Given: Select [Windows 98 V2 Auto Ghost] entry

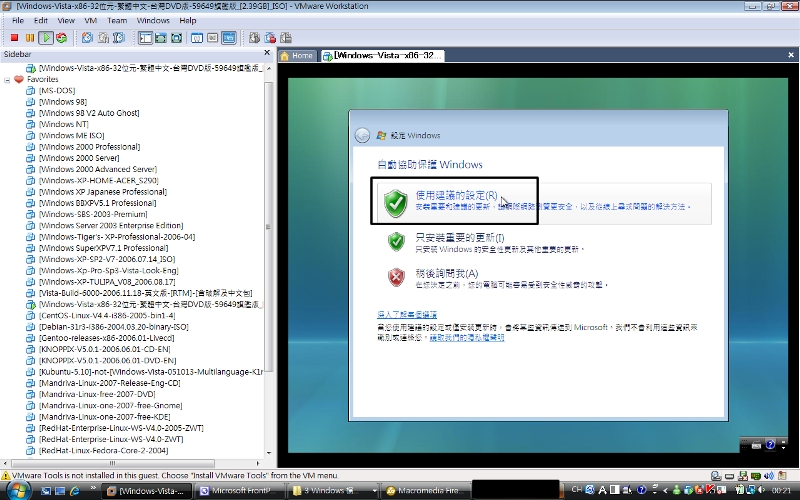Looking at the screenshot, I should click(89, 113).
